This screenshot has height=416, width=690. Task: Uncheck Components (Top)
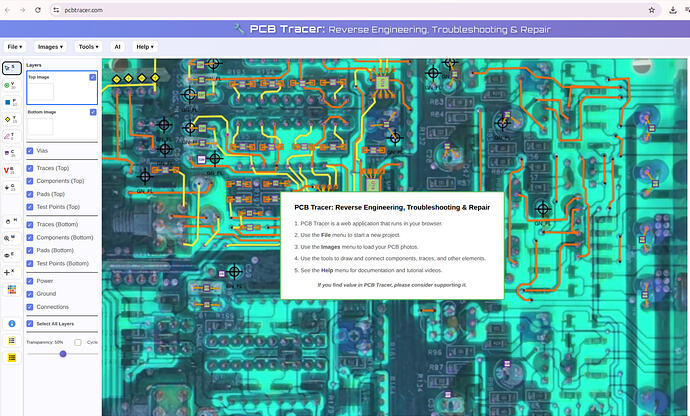click(x=30, y=181)
